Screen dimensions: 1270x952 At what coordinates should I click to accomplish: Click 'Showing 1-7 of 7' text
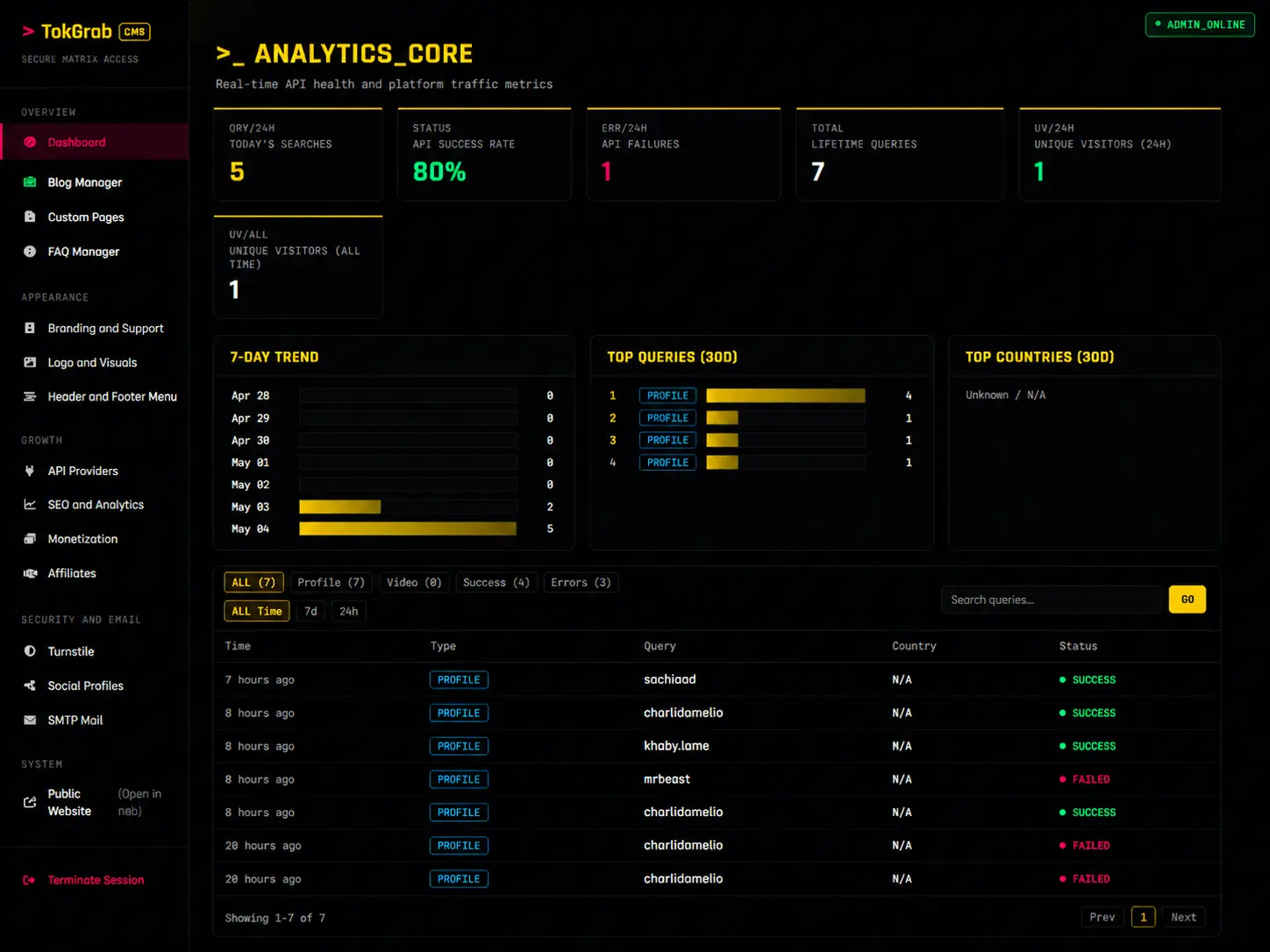275,918
